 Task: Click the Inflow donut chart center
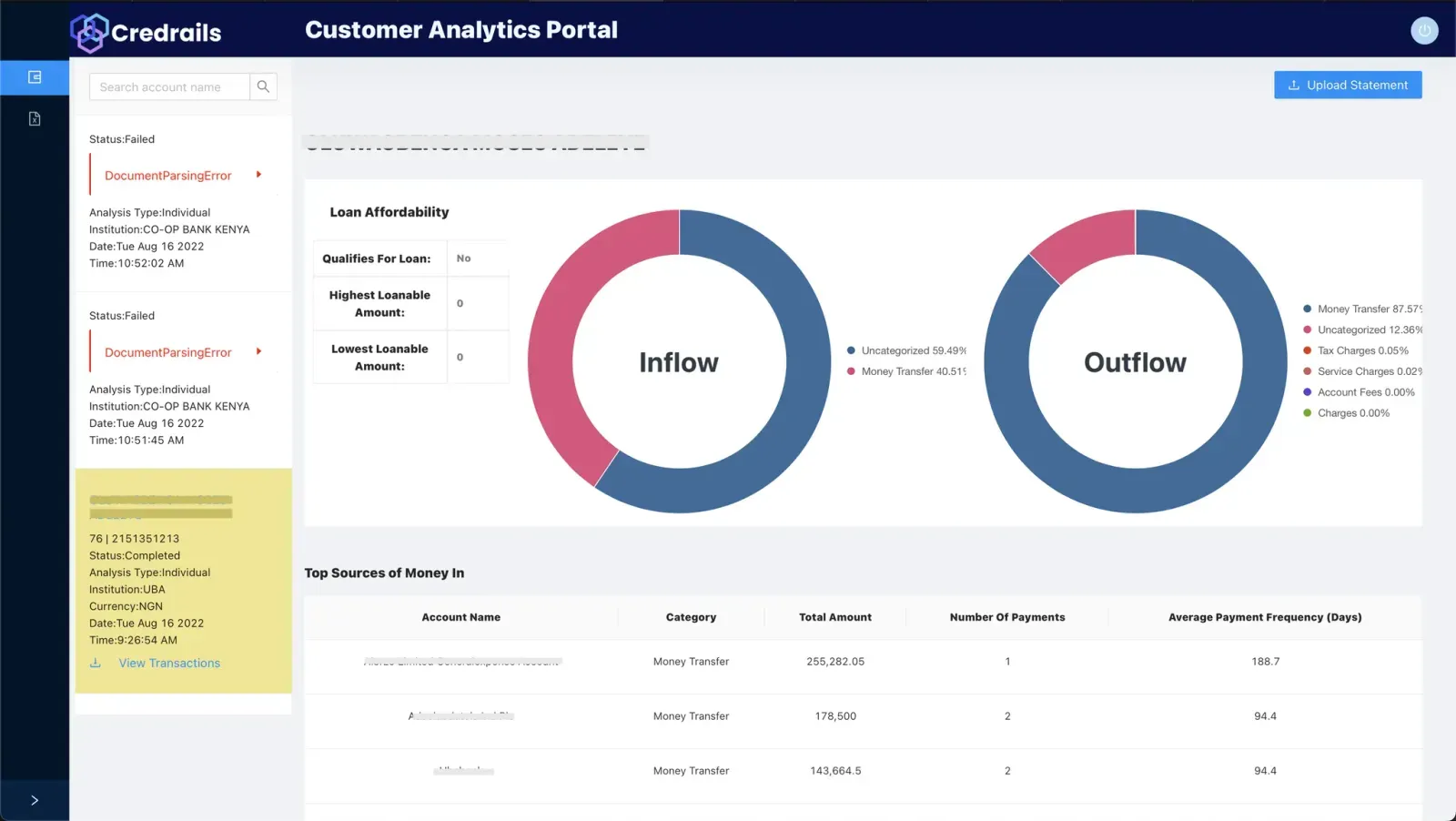(x=679, y=362)
